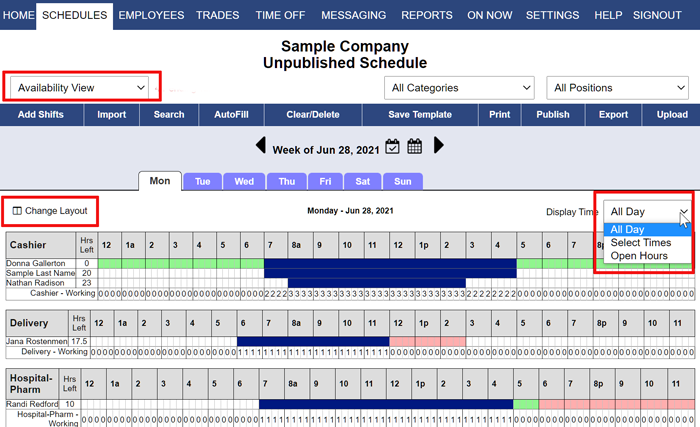Go to next week arrow

click(x=439, y=145)
